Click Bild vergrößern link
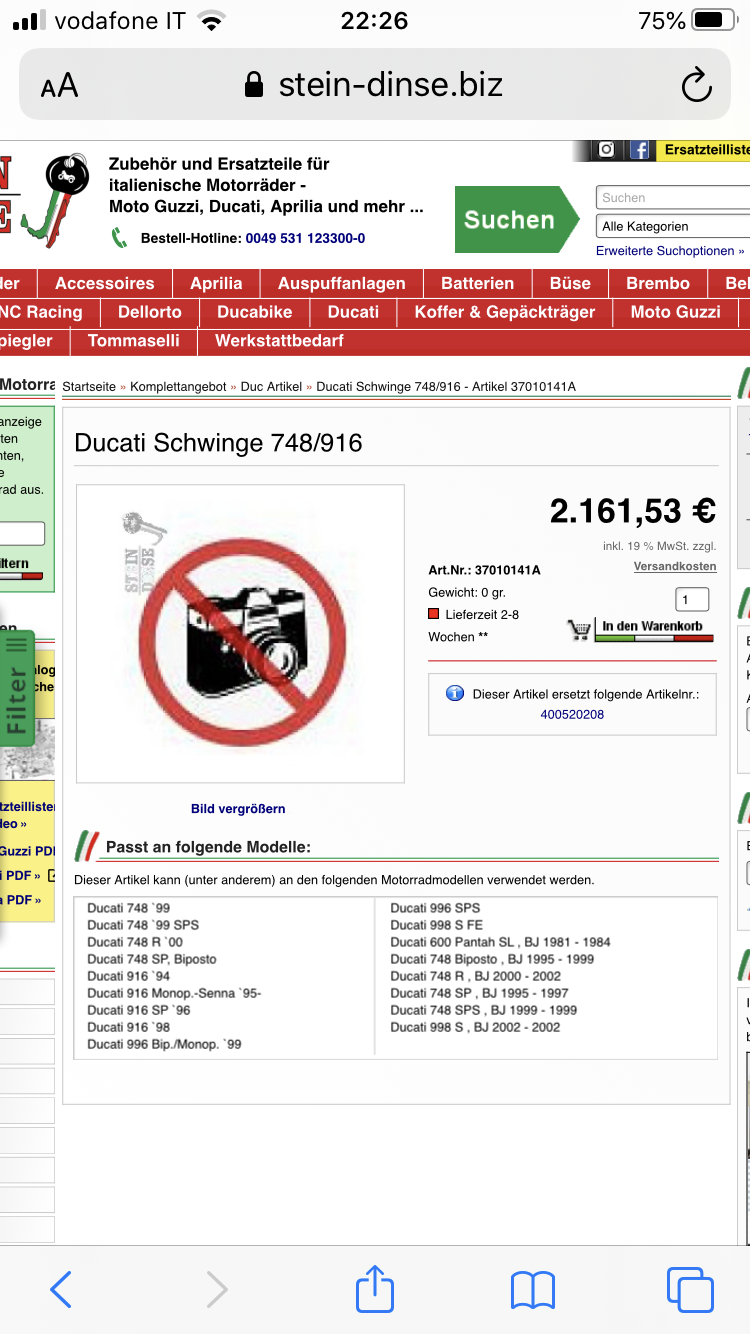The height and width of the screenshot is (1334, 750). (238, 808)
